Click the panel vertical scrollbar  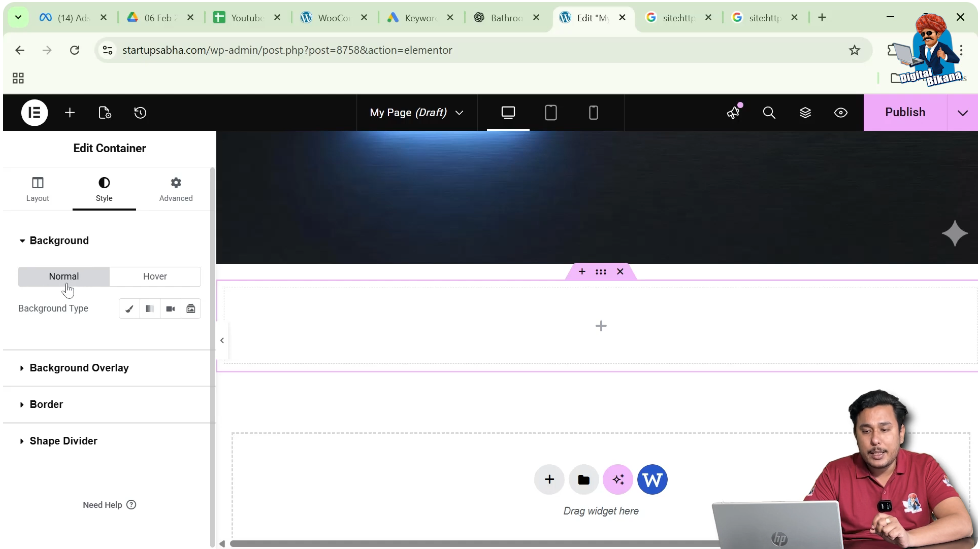pos(212,356)
